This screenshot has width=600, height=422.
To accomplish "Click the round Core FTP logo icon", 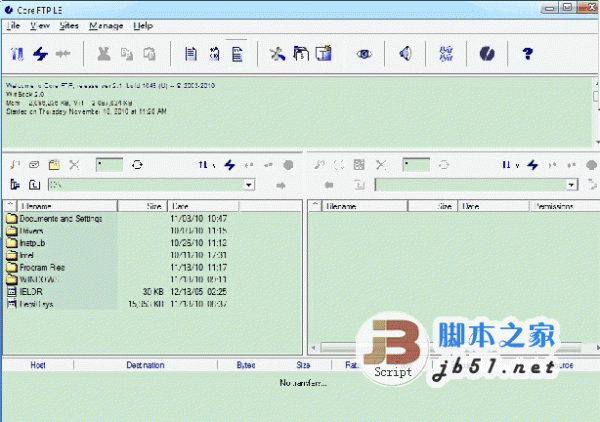I will pyautogui.click(x=487, y=54).
